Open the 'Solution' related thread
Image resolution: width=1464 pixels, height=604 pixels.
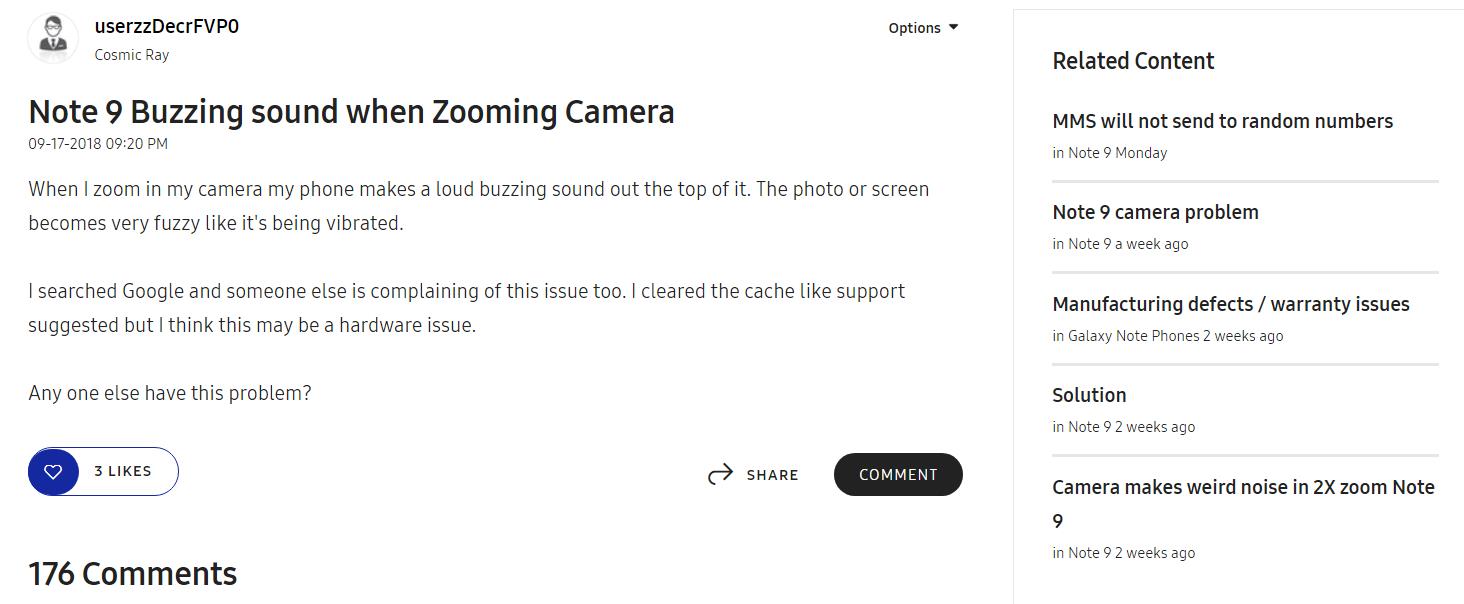(x=1089, y=395)
